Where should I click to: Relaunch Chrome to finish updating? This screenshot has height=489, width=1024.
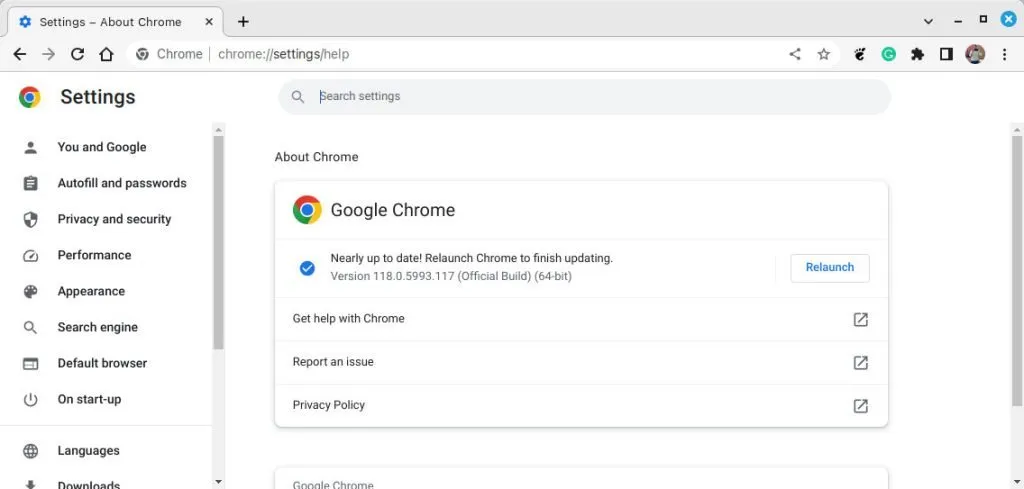[829, 268]
